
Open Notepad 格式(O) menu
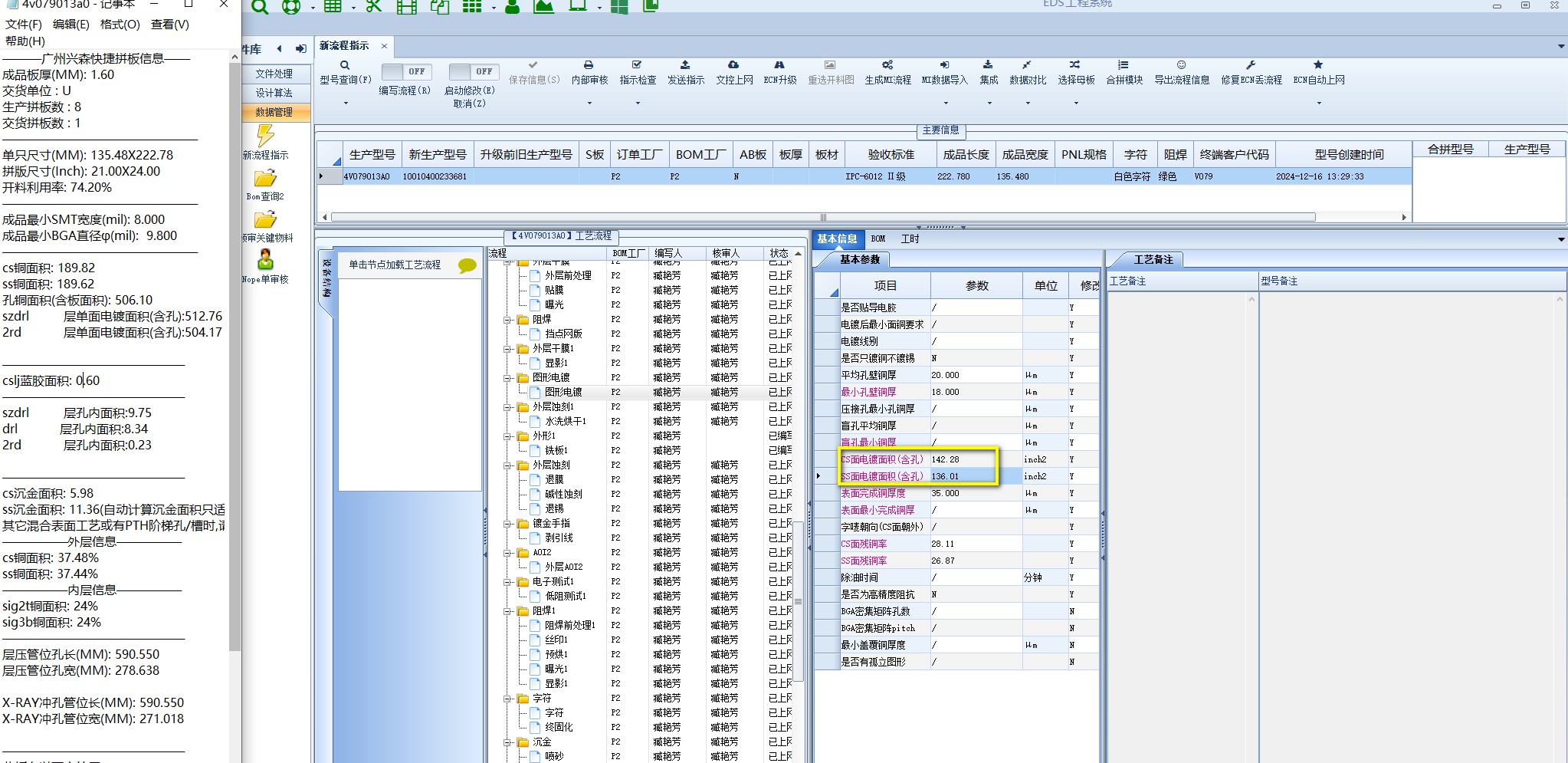[x=120, y=25]
